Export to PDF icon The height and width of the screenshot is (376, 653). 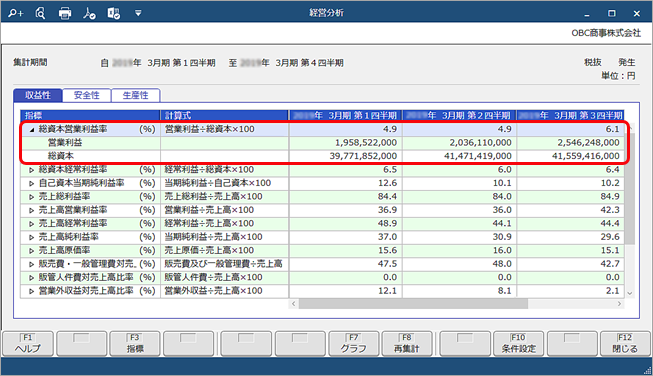pos(89,13)
